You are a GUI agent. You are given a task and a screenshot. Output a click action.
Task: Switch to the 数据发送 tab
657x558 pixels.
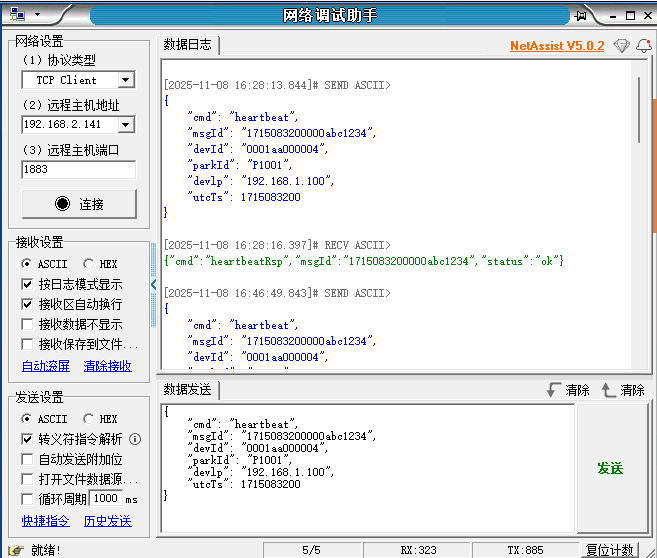pyautogui.click(x=187, y=390)
